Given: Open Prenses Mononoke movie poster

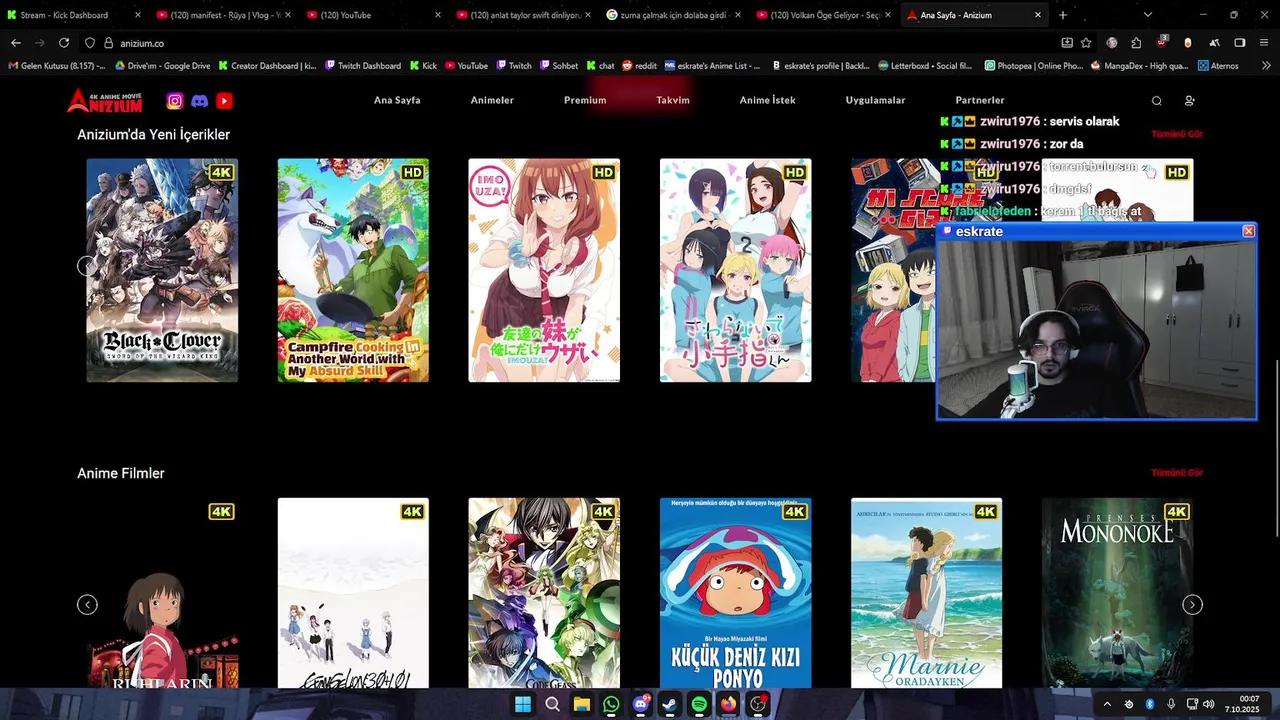Looking at the screenshot, I should 1117,593.
